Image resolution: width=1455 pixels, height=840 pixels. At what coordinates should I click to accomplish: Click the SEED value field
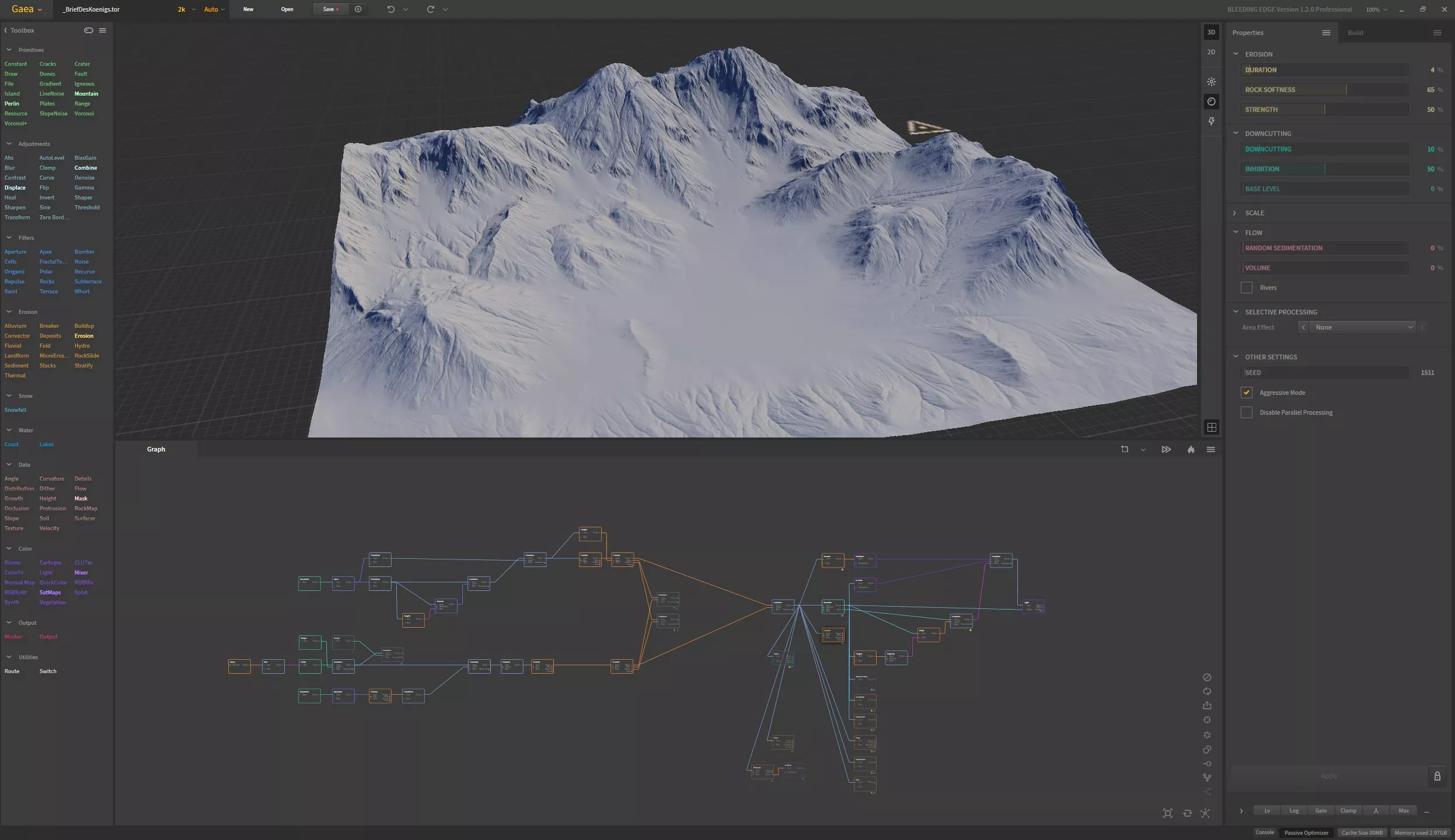(x=1325, y=373)
